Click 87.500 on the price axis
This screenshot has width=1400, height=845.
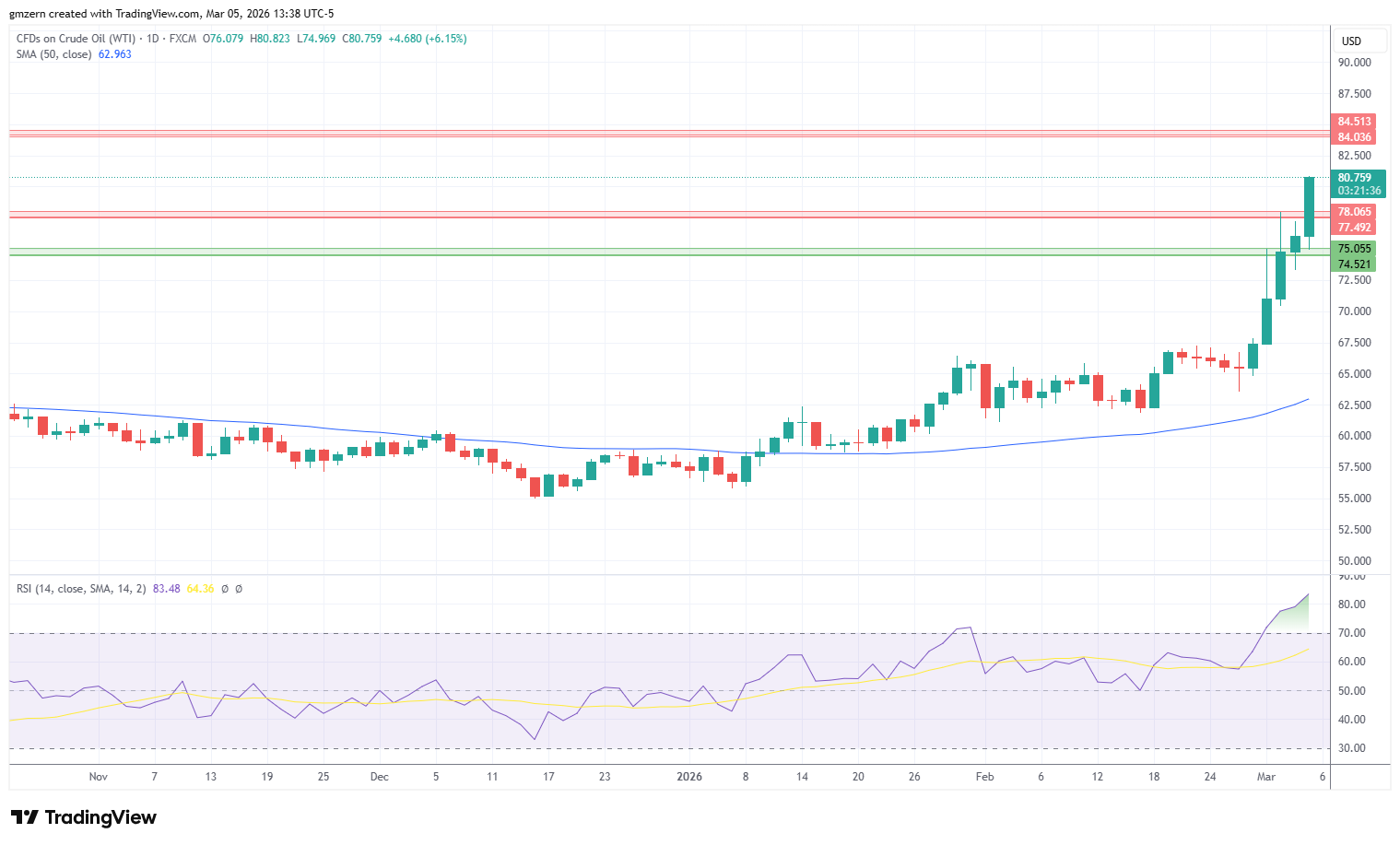[x=1355, y=94]
